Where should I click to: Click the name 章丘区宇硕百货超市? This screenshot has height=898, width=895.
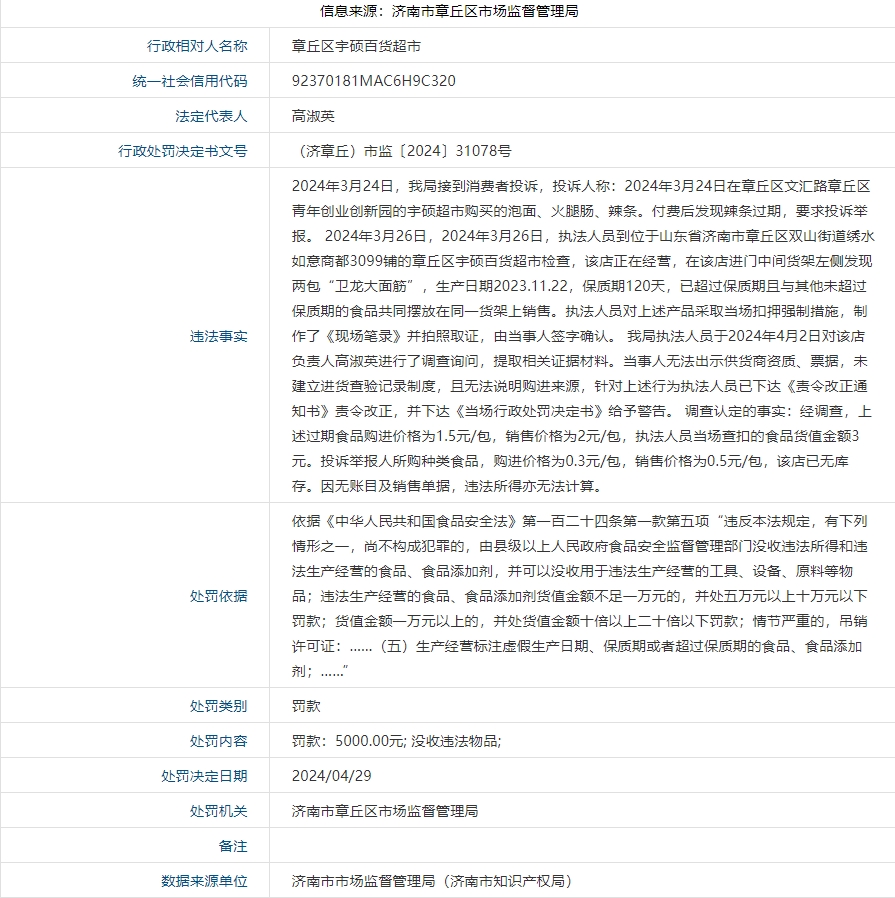tap(356, 46)
